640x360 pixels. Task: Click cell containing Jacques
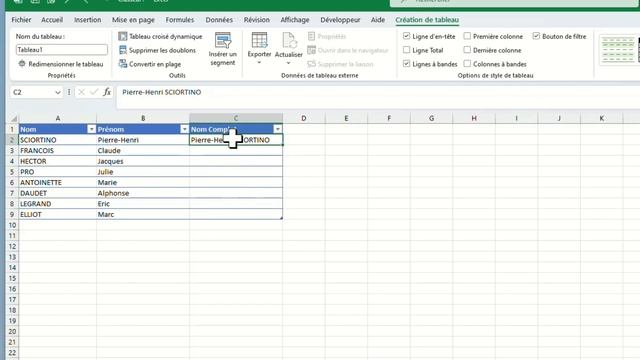(143, 161)
